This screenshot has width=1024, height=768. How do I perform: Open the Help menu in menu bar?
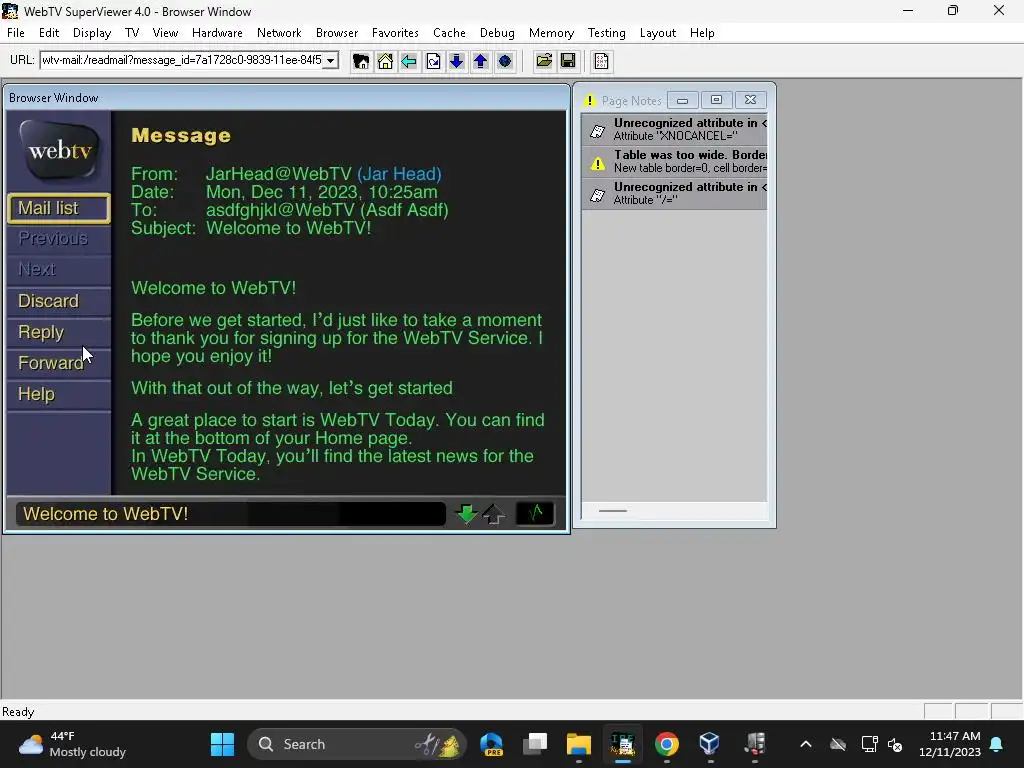(x=702, y=33)
